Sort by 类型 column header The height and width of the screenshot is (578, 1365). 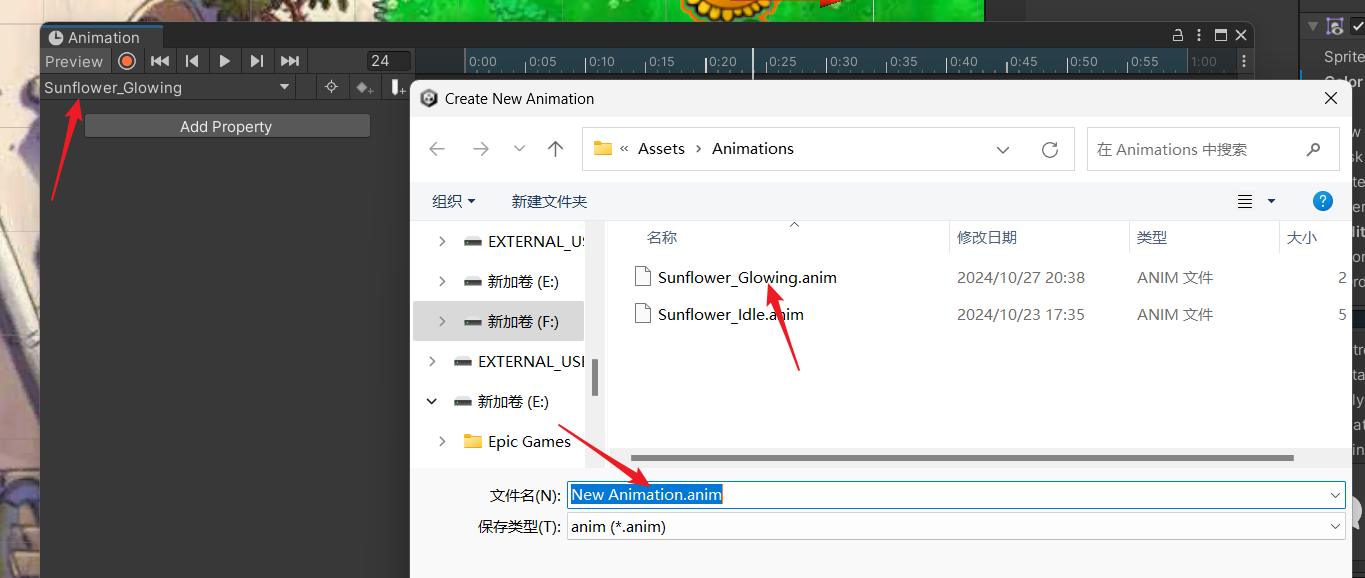(1152, 237)
